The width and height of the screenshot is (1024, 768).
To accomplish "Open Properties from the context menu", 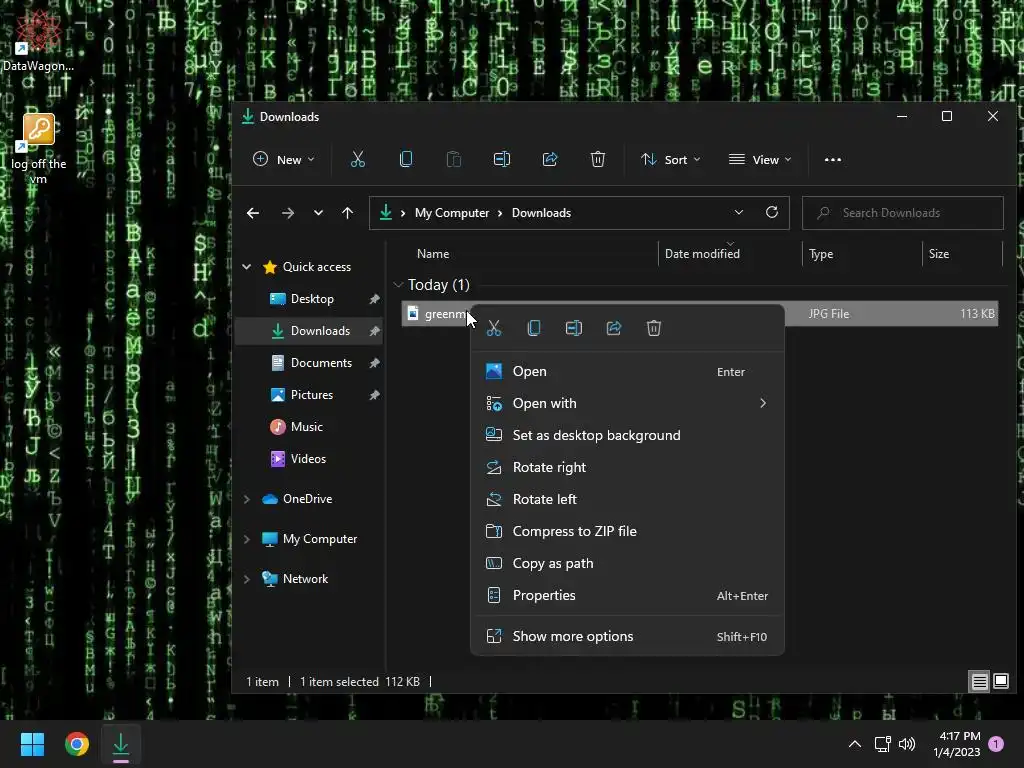I will (627, 596).
